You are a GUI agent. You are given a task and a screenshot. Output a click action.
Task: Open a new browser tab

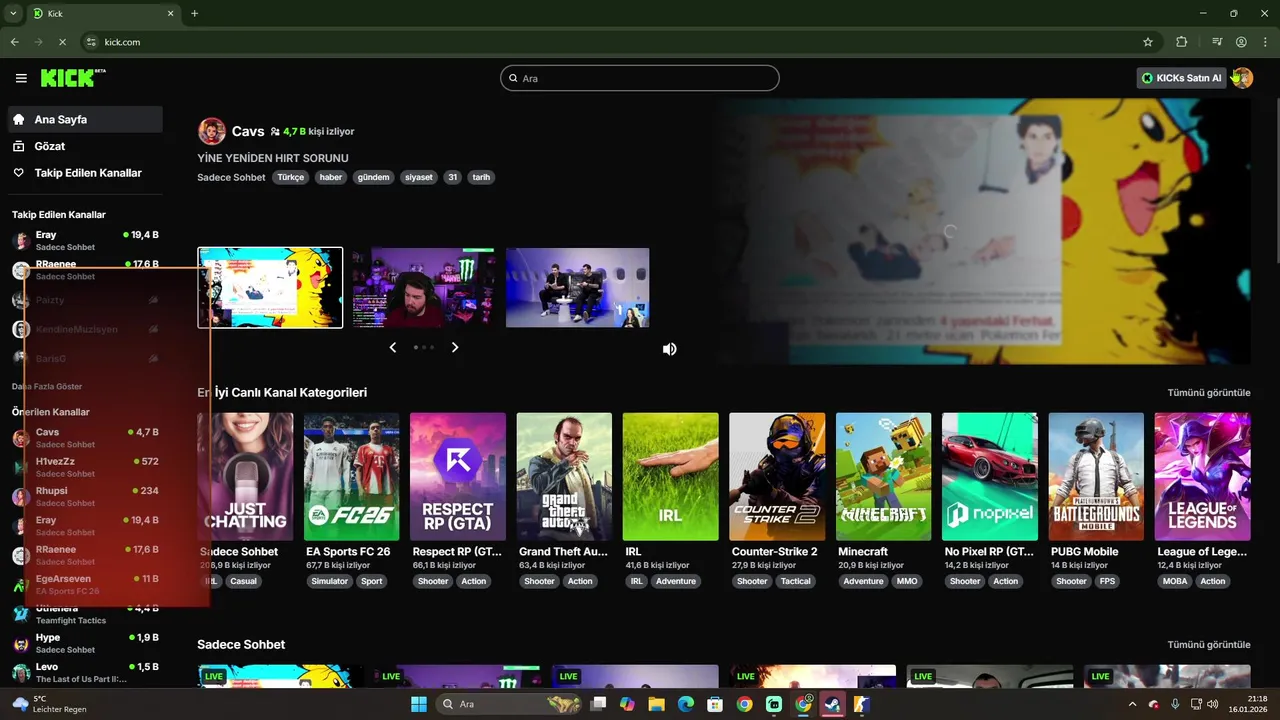pos(194,13)
